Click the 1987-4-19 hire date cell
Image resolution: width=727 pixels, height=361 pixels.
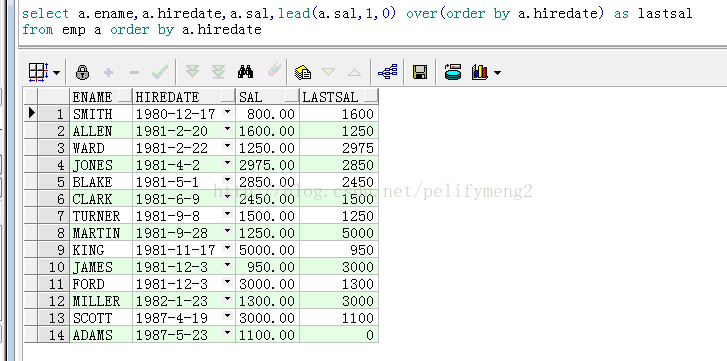(184, 318)
